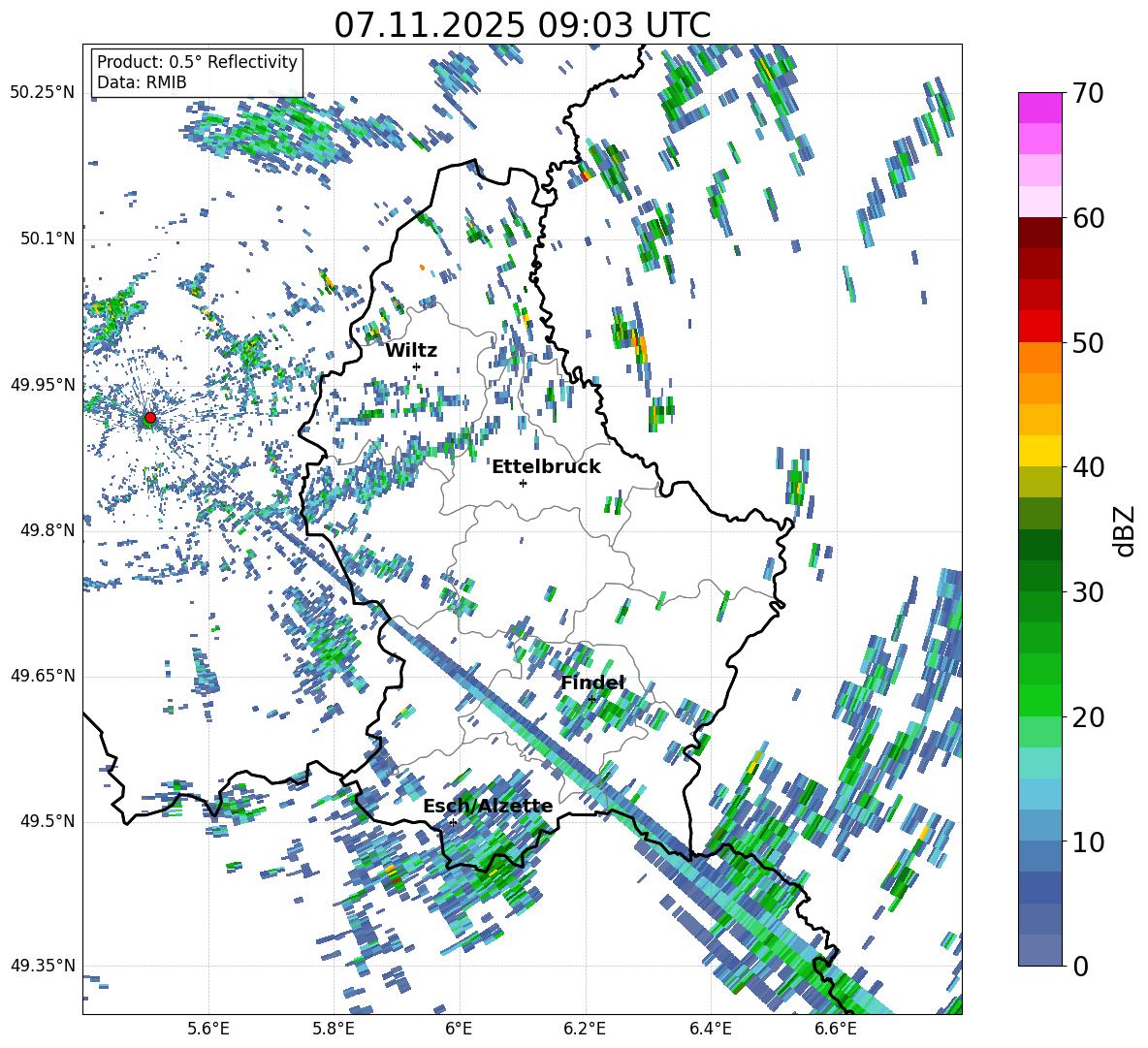The height and width of the screenshot is (1048, 1148).
Task: Click the cross marker below Esch/Alzette
Action: click(453, 822)
